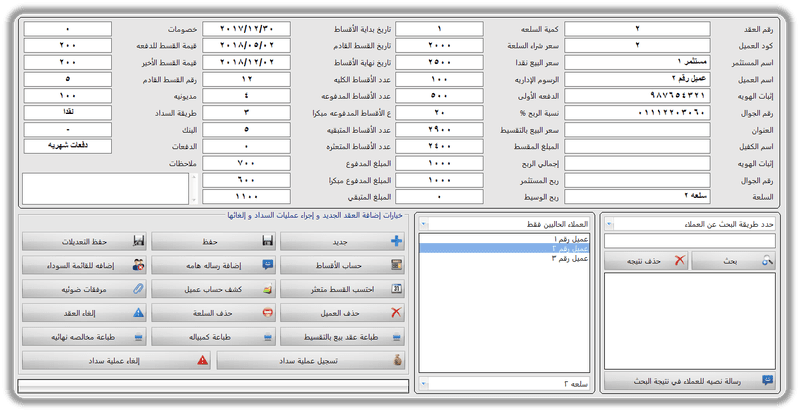Click the calculator icon for حساب الأقساط
Viewport: 800px width, 412px height.
[x=396, y=266]
